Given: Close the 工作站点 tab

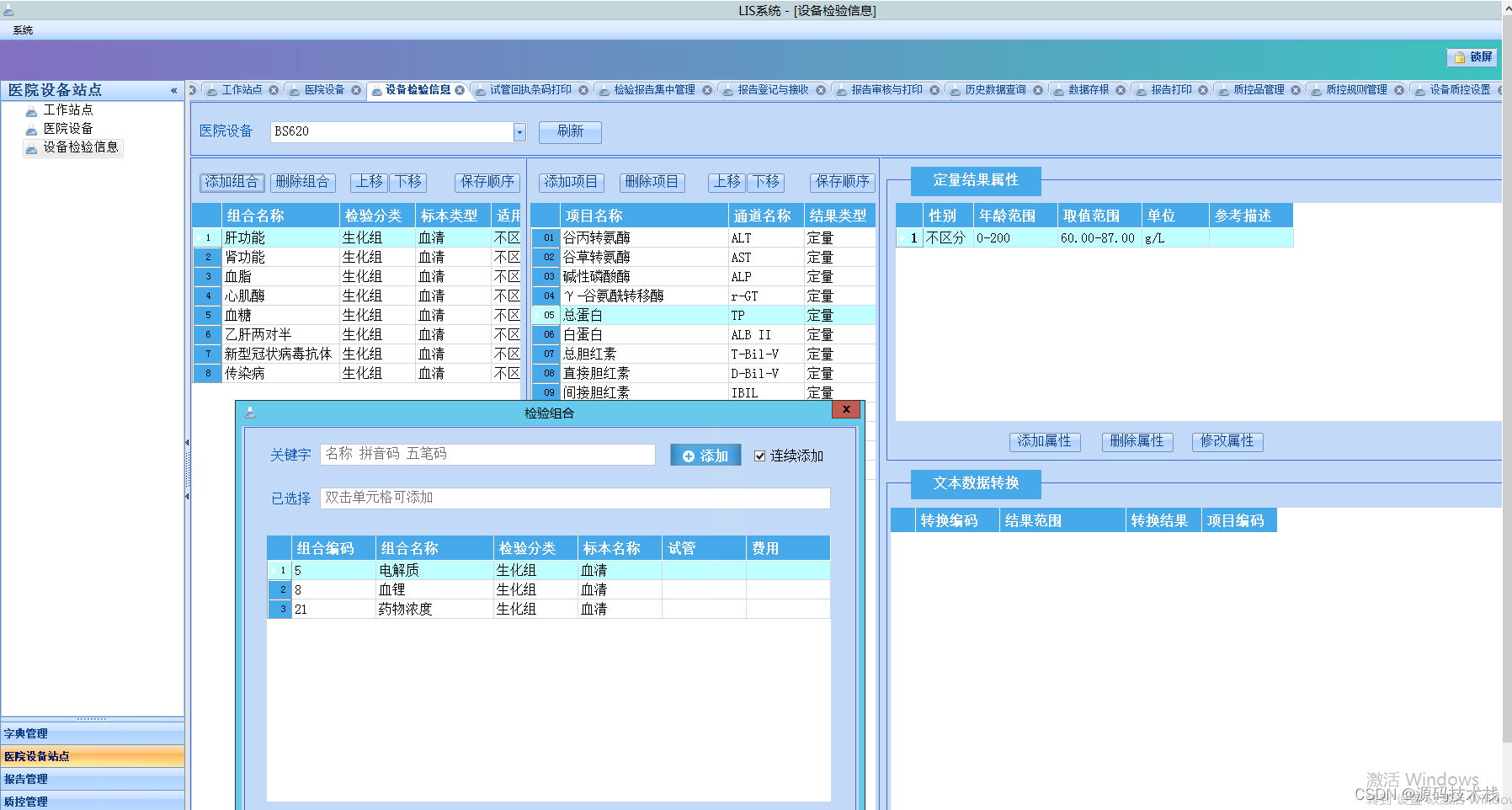Looking at the screenshot, I should tap(274, 90).
